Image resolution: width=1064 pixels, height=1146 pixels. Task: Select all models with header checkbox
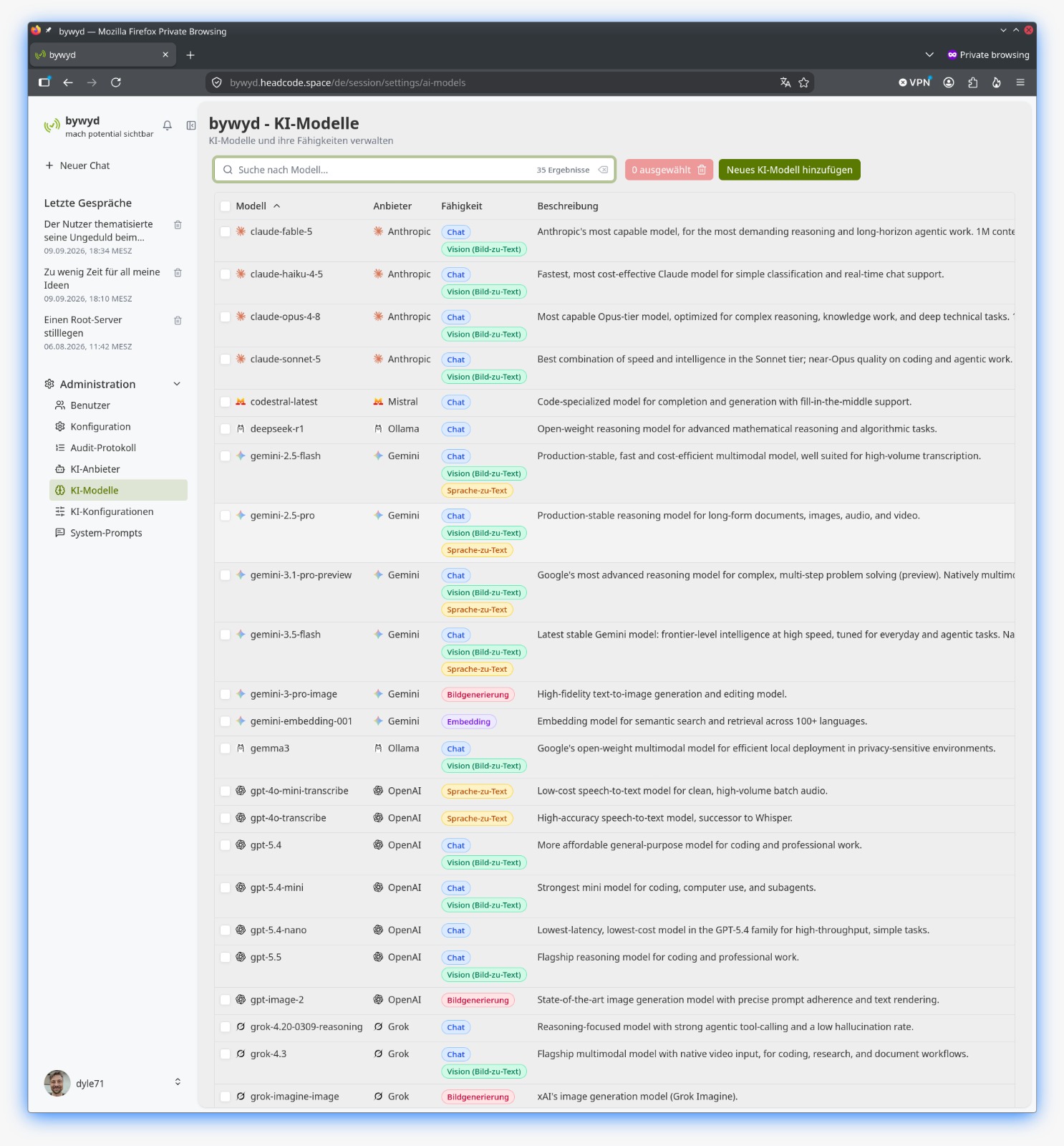pos(226,206)
